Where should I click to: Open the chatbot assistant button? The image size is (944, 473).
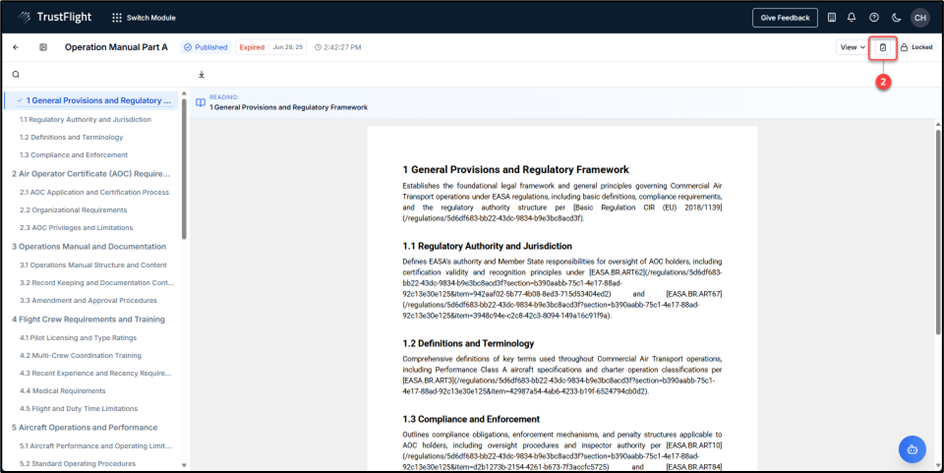(x=912, y=450)
